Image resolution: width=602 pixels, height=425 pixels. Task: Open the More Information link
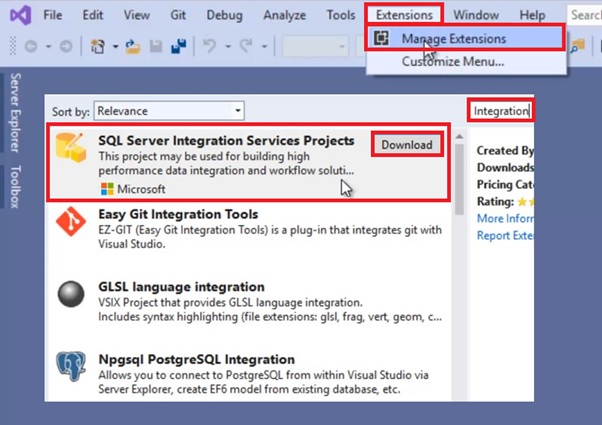[x=505, y=218]
